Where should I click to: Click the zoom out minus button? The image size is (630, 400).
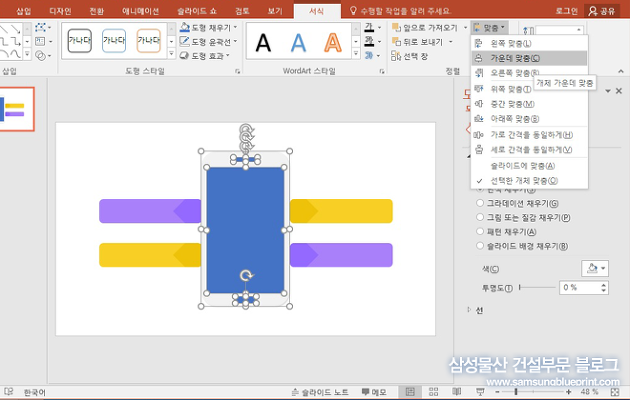[x=497, y=392]
